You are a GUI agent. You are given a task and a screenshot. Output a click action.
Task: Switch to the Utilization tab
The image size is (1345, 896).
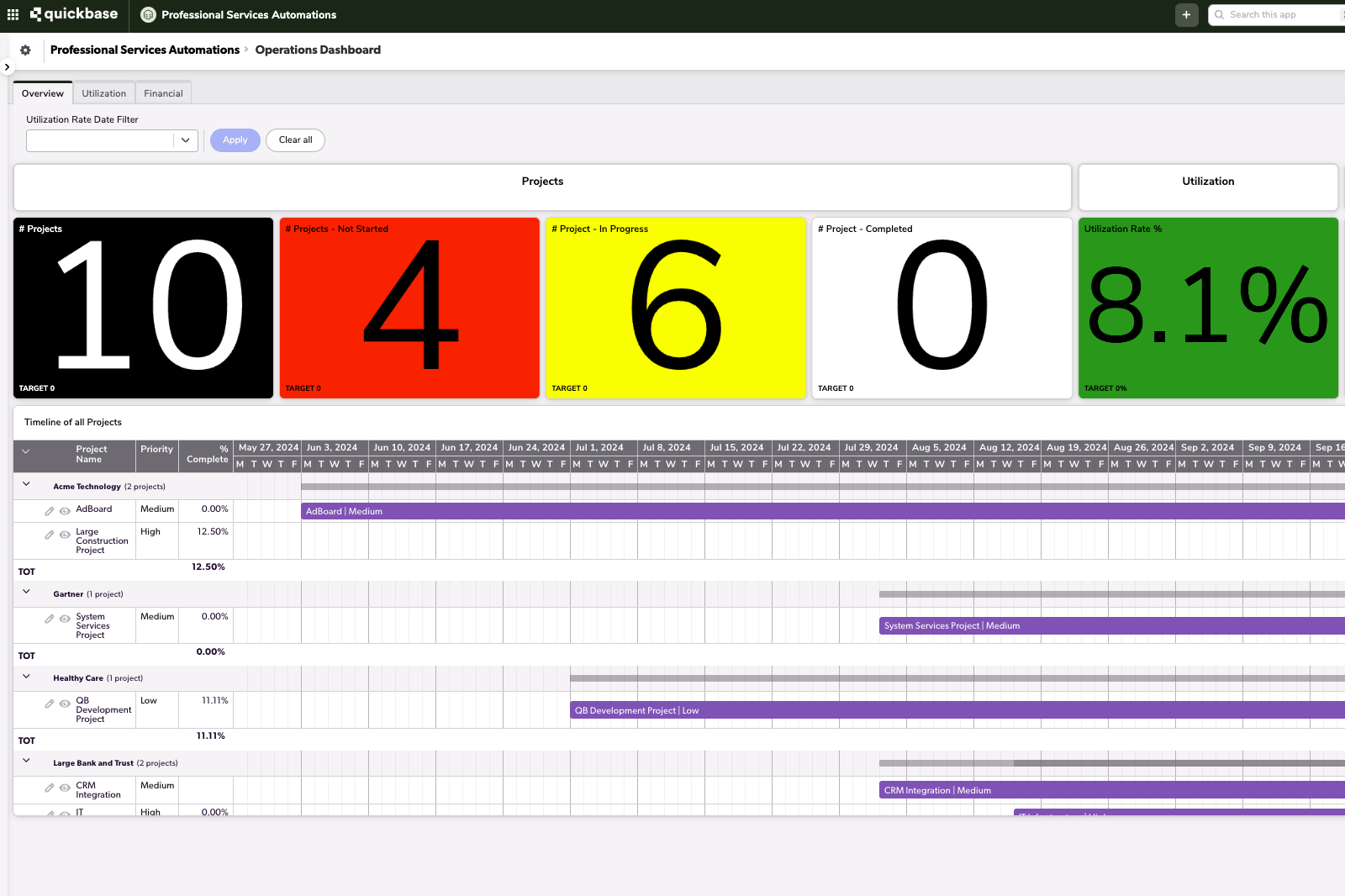103,92
